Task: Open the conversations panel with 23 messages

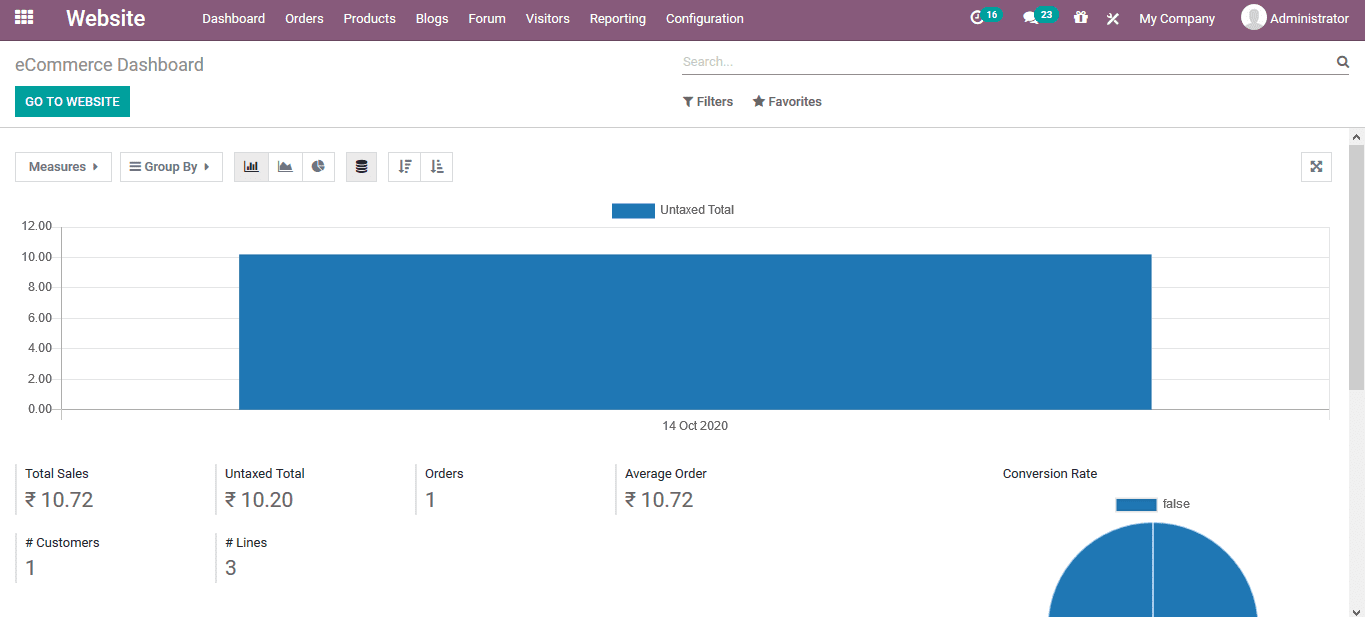Action: [x=1038, y=17]
